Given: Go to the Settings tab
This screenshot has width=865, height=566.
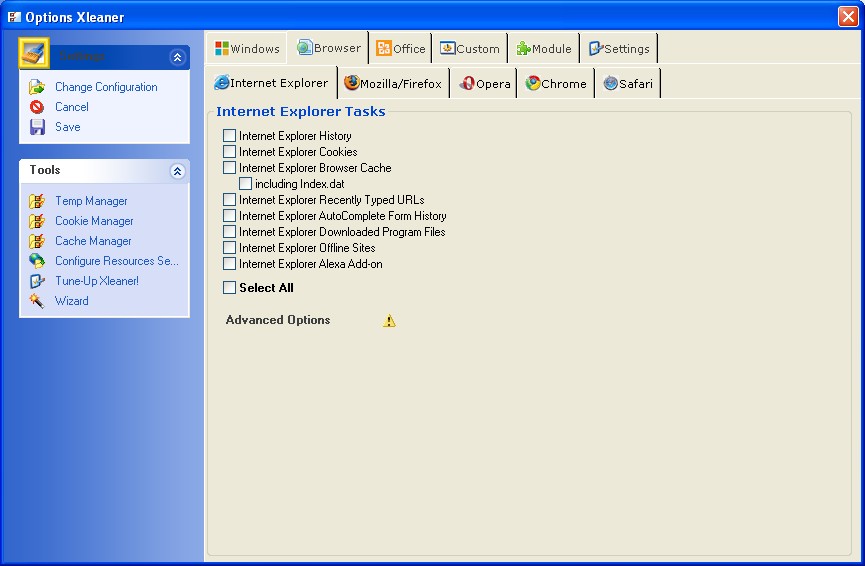Looking at the screenshot, I should pos(619,49).
